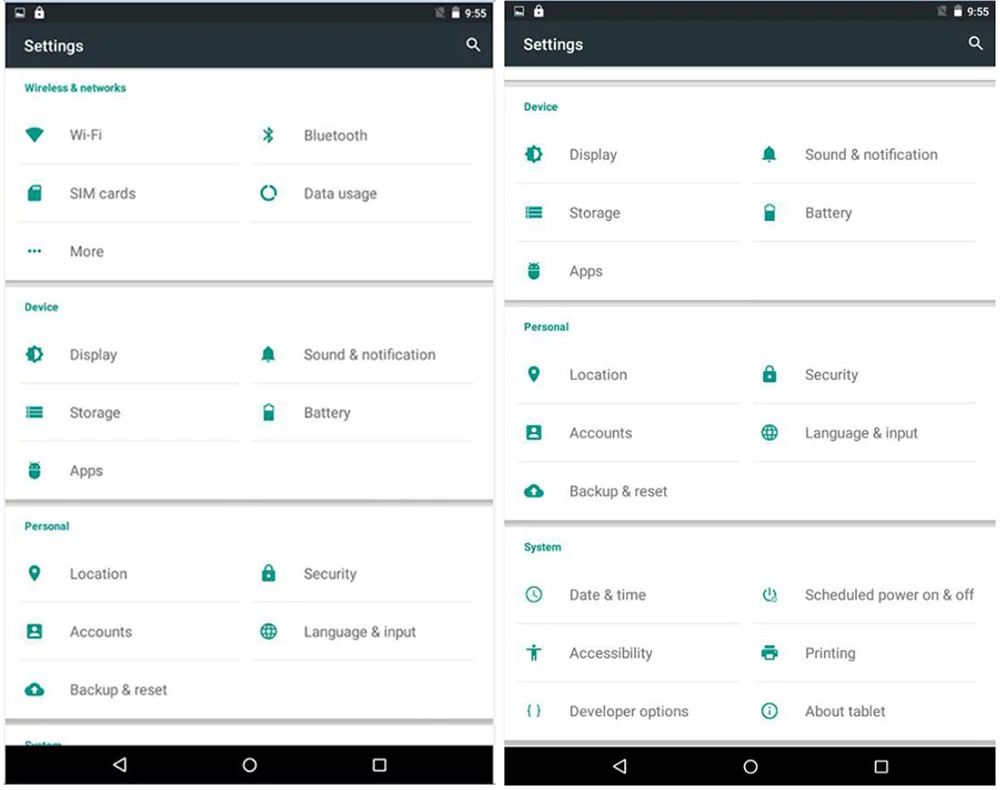Tap the About tablet info icon
The width and height of the screenshot is (1000, 790).
(x=770, y=711)
